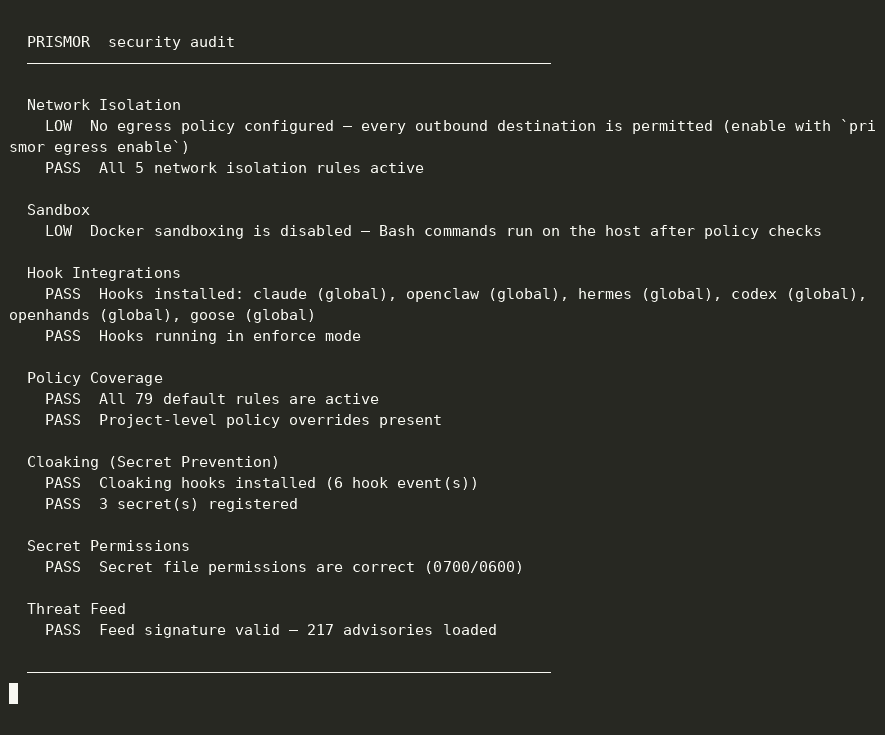
Task: Click the Docker sandboxing disabled warning
Action: (x=433, y=231)
